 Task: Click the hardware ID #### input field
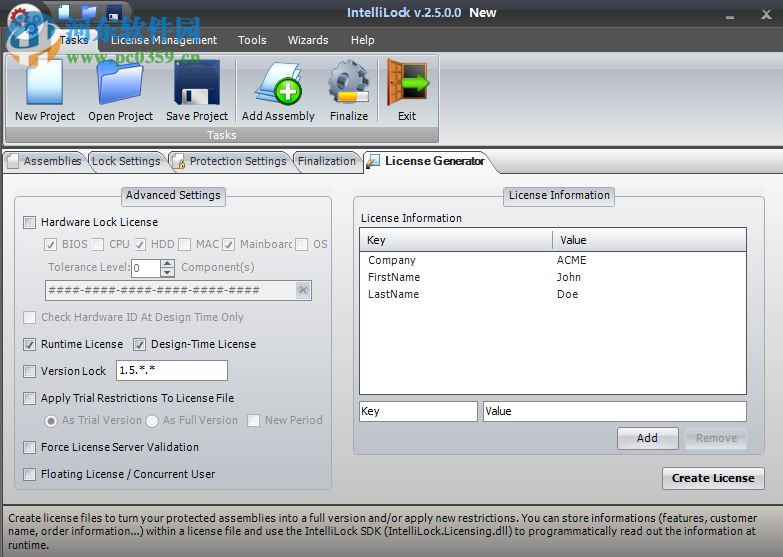[x=171, y=290]
